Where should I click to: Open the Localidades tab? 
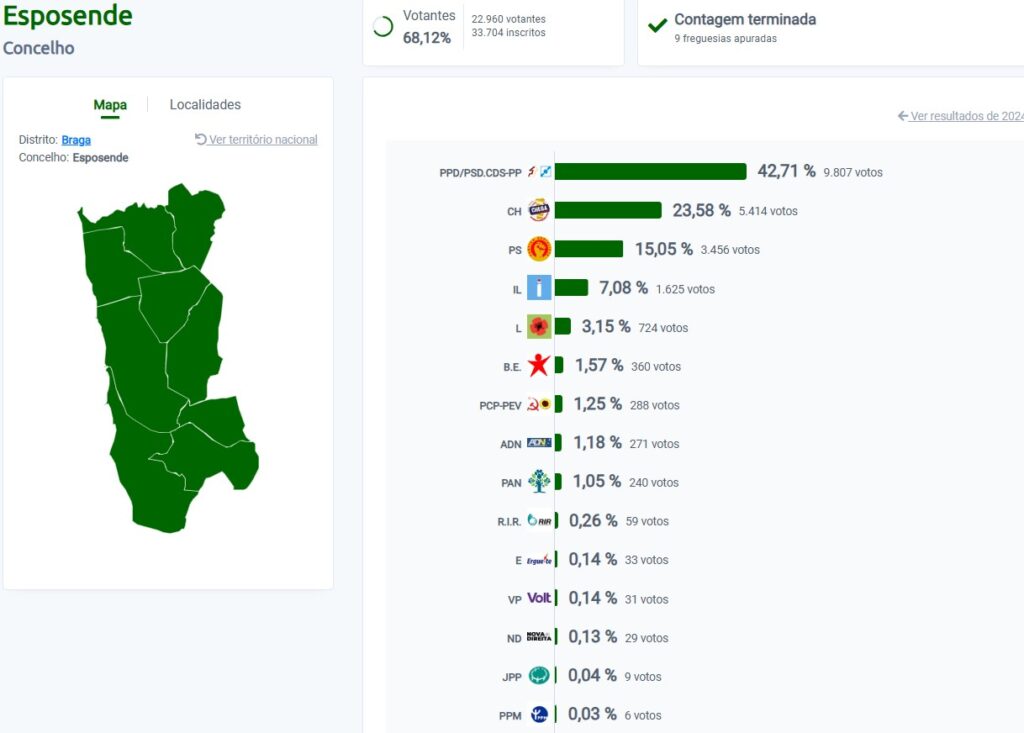205,105
